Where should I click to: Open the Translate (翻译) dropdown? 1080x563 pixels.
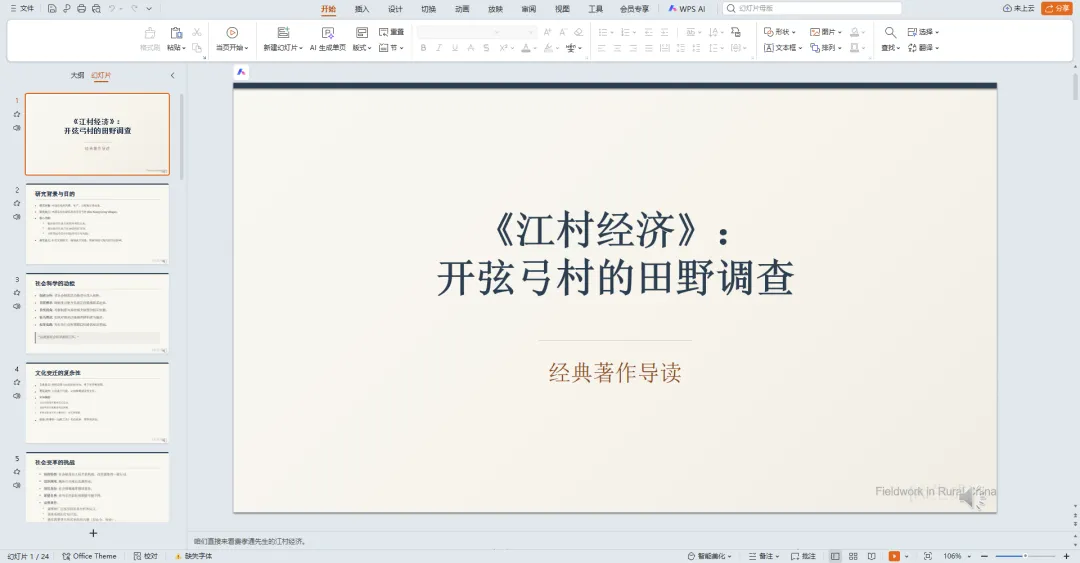(x=923, y=48)
